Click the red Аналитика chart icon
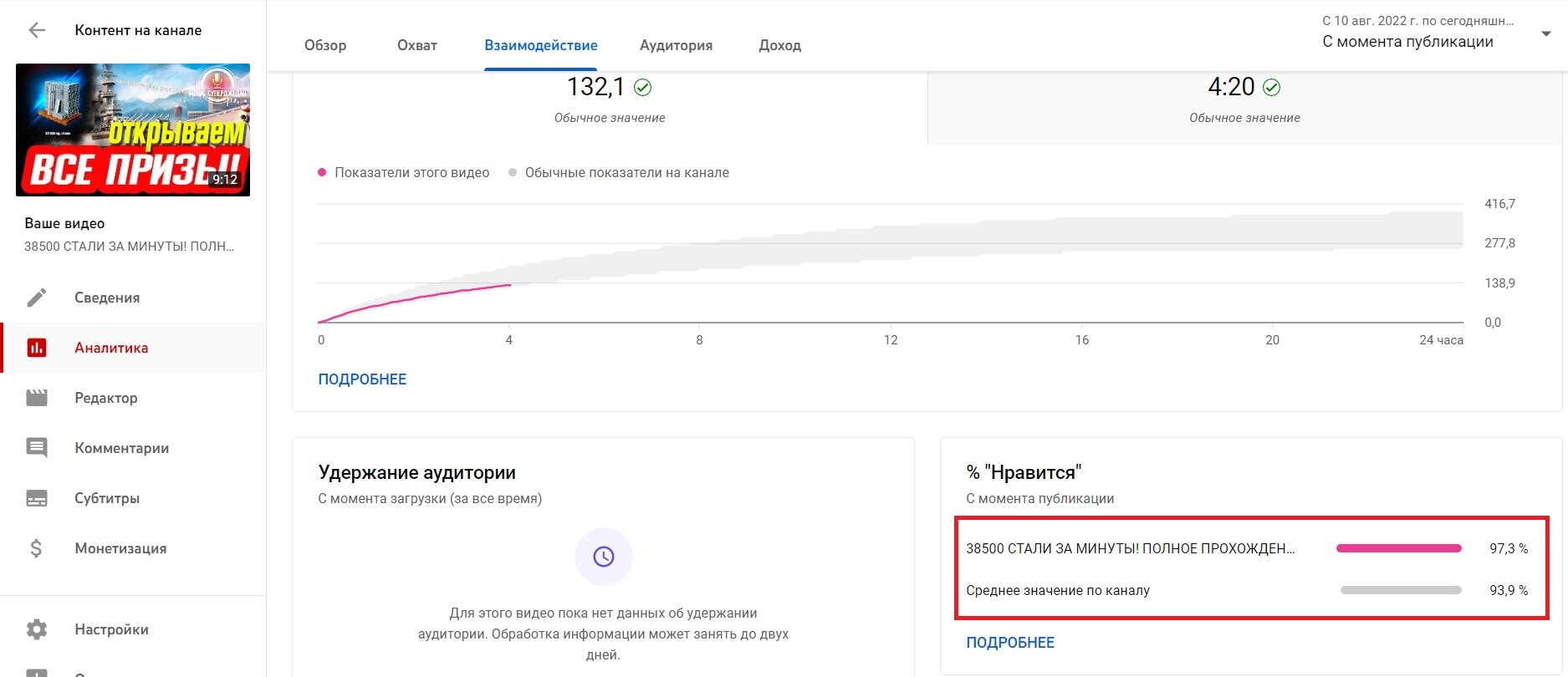The width and height of the screenshot is (1568, 677). [37, 348]
